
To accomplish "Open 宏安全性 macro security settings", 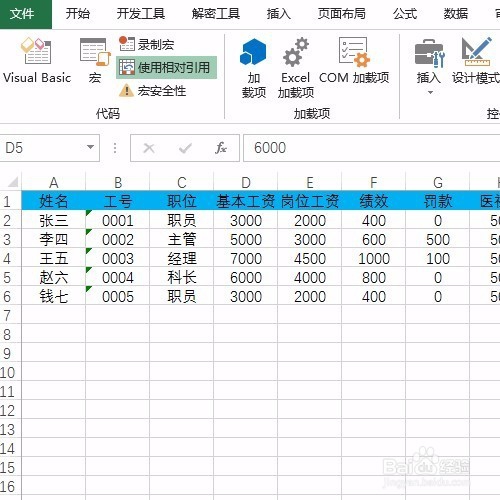I will (x=153, y=91).
